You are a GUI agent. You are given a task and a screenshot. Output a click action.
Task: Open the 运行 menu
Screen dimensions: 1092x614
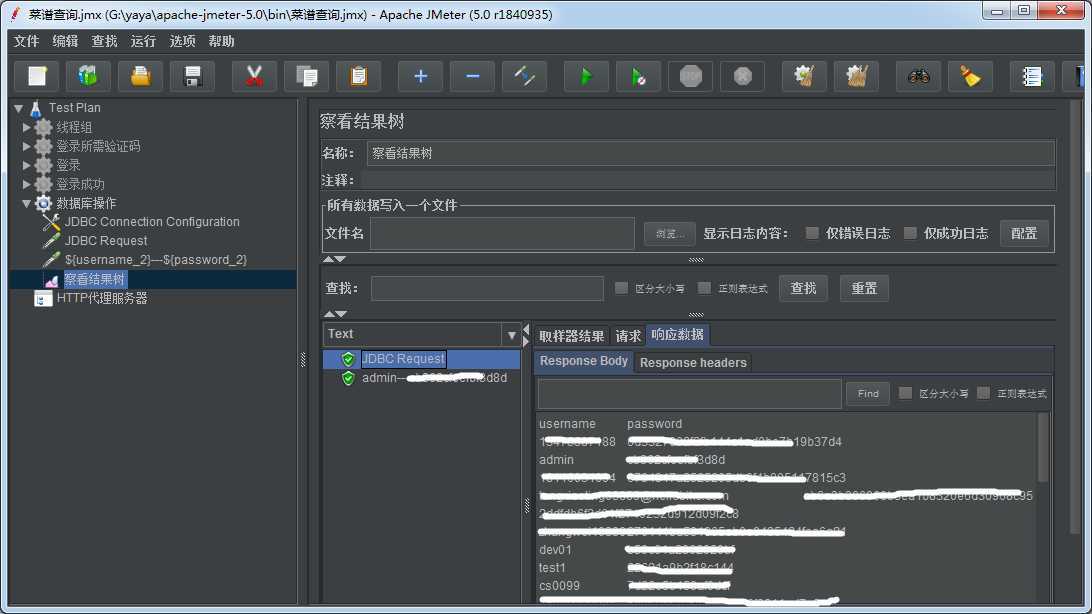tap(143, 41)
